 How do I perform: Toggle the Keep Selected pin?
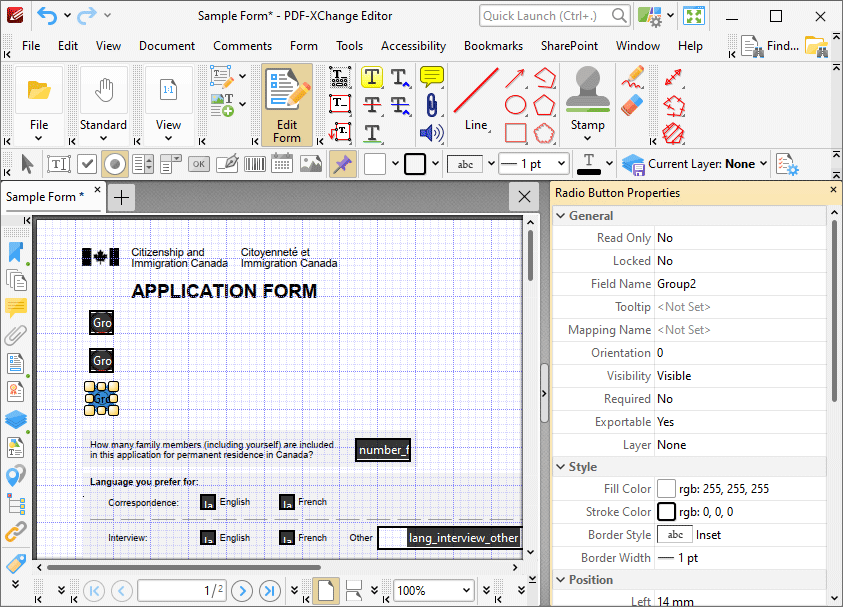(342, 164)
